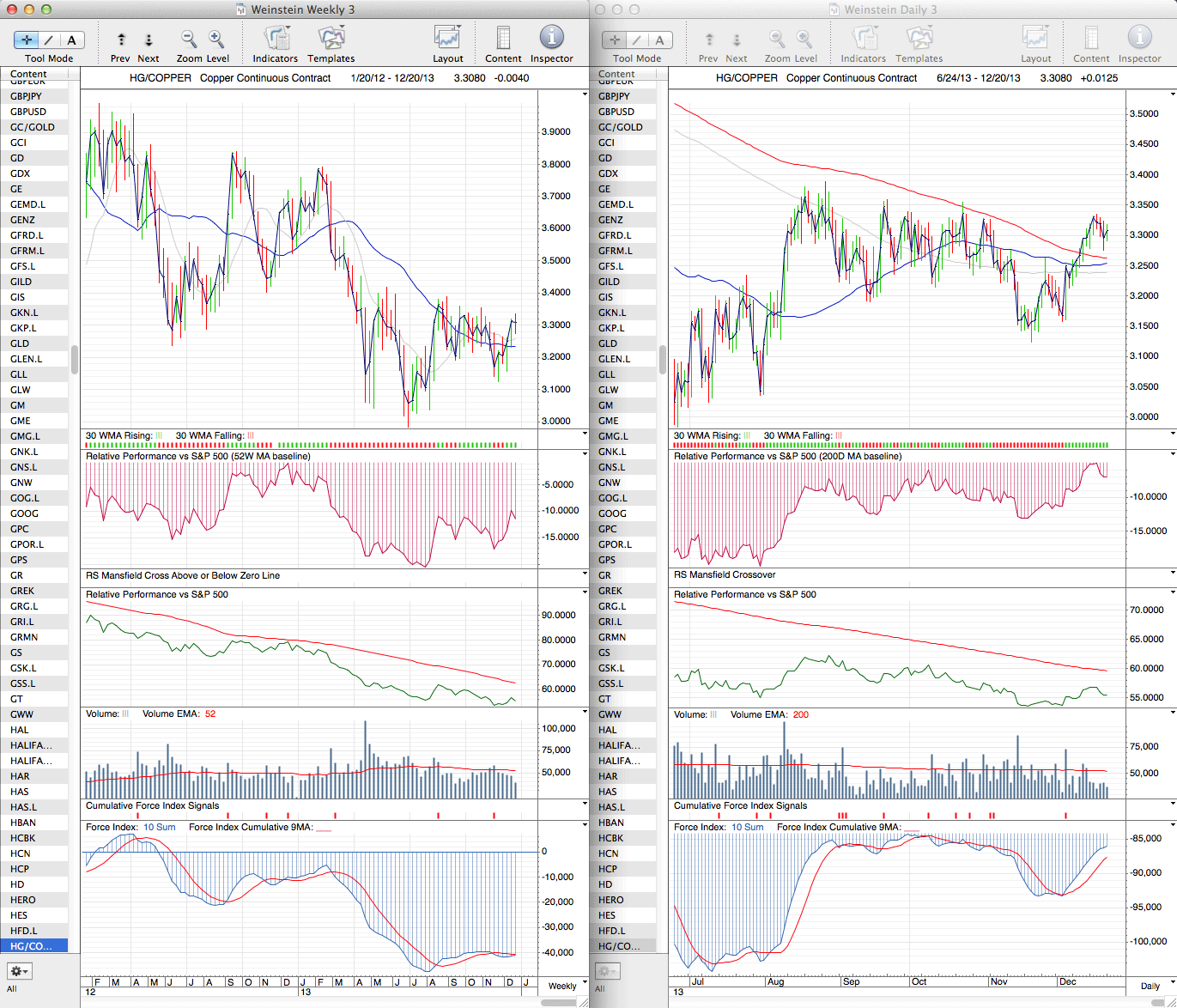Open Templates in the Weinstein Weekly toolbar
The height and width of the screenshot is (1008, 1177).
(331, 39)
